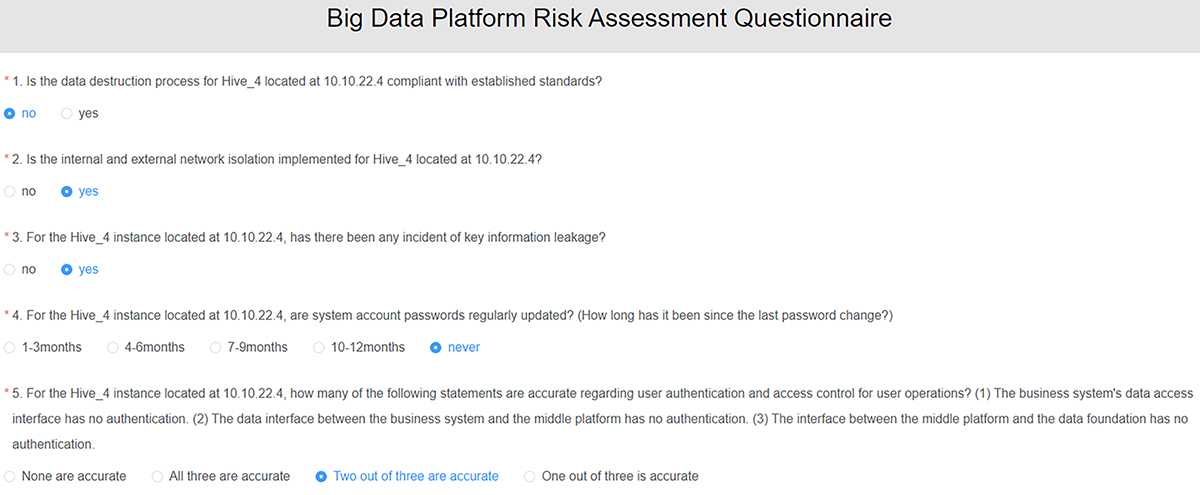This screenshot has height=495, width=1200.
Task: Select 'no' for network isolation question 2
Action: point(20,191)
